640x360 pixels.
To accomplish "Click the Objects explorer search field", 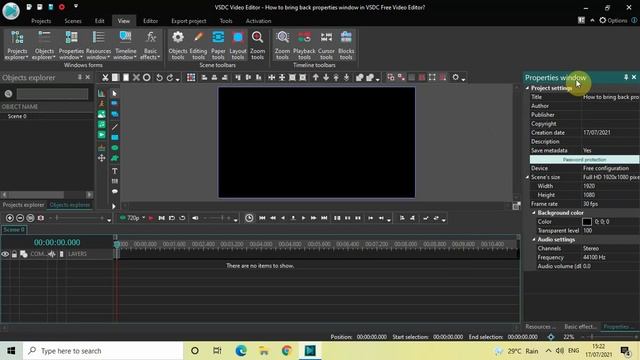I will coord(52,94).
